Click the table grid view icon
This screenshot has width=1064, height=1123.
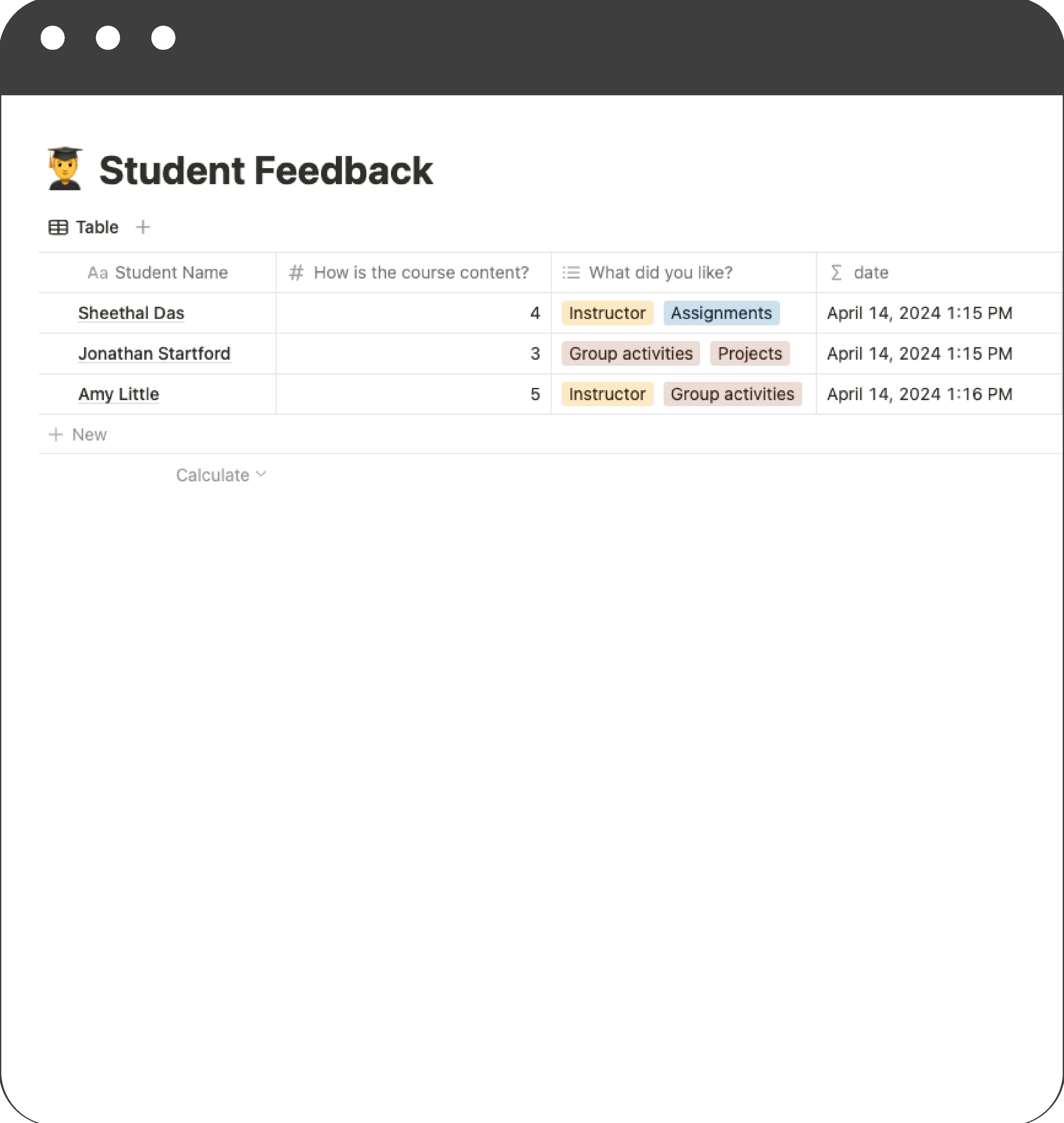pyautogui.click(x=58, y=227)
